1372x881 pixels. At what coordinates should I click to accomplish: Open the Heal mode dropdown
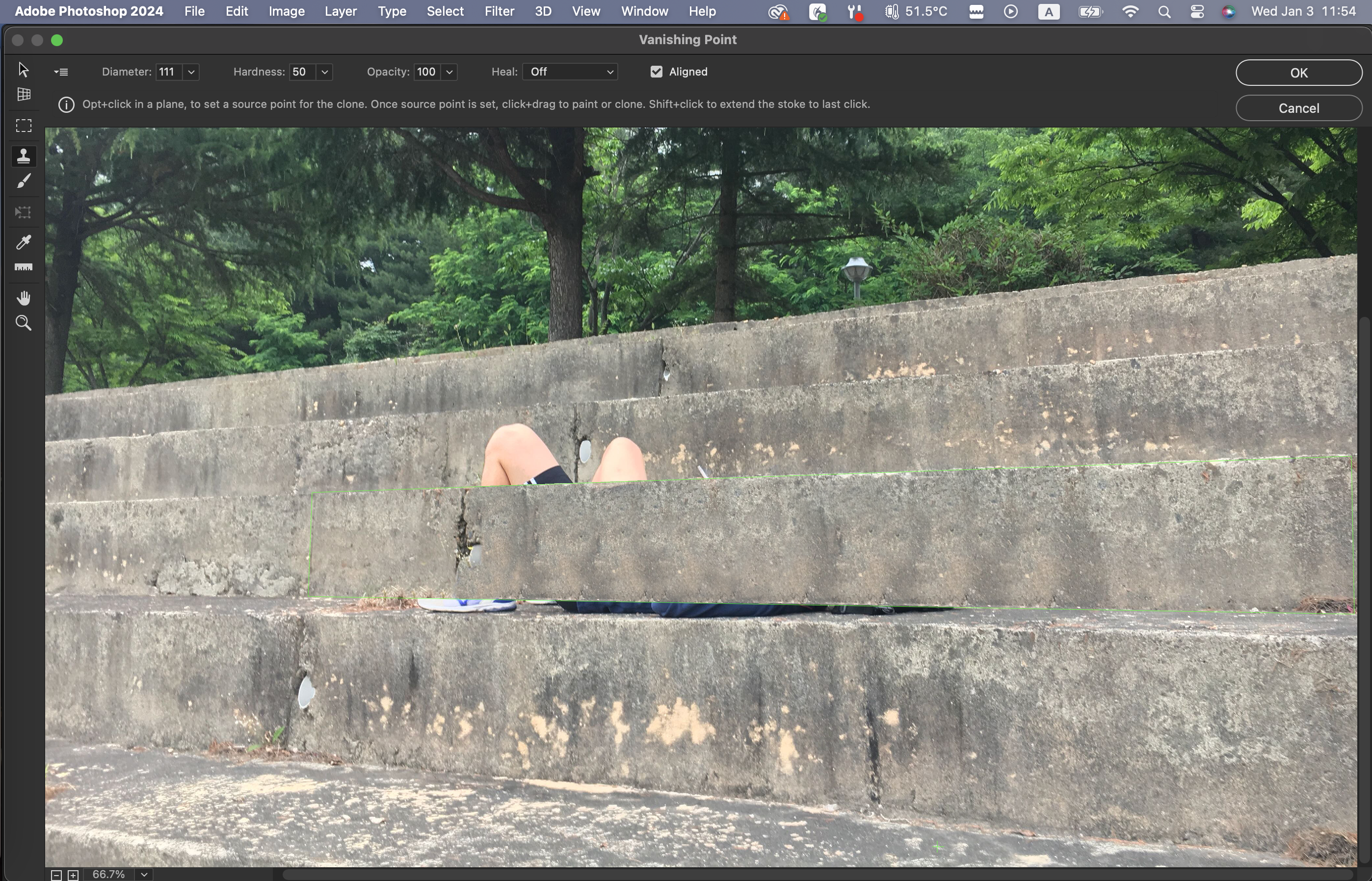coord(570,72)
